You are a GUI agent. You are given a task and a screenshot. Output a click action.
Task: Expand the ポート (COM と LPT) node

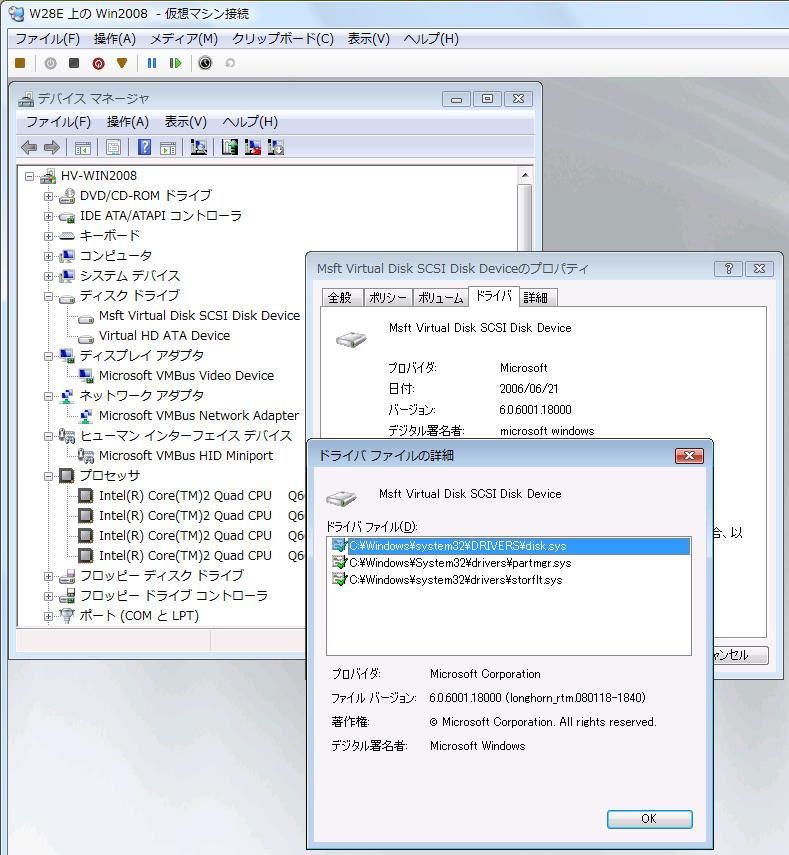point(48,616)
